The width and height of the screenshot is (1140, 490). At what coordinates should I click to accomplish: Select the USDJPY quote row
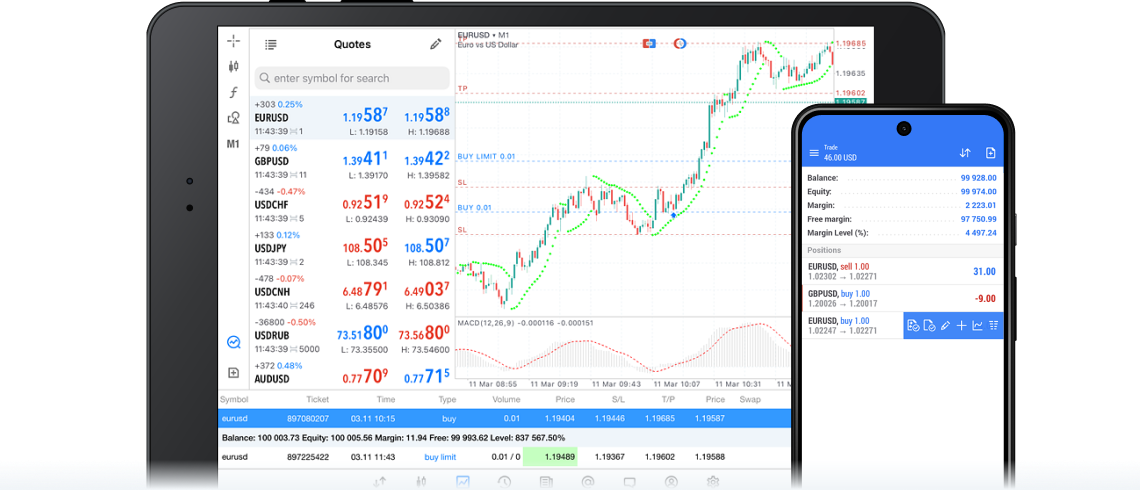pyautogui.click(x=352, y=249)
